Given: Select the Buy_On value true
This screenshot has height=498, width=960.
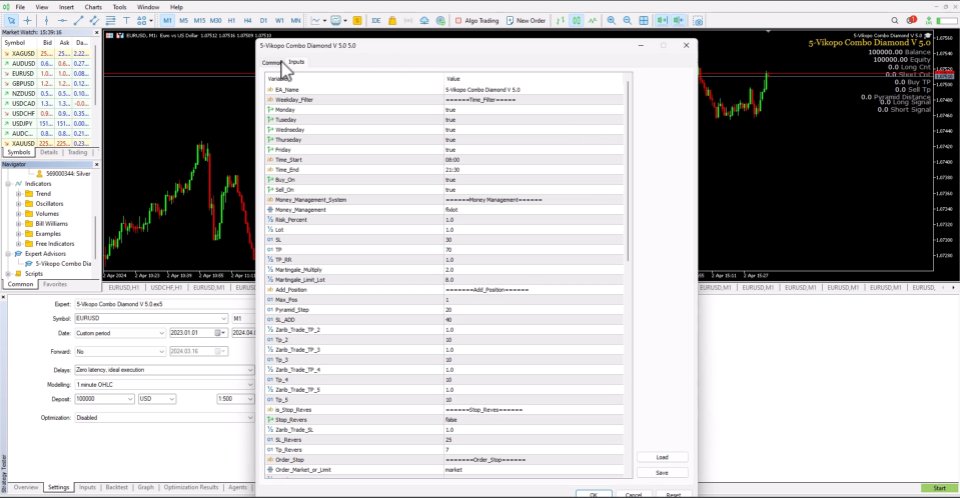Looking at the screenshot, I should 451,180.
